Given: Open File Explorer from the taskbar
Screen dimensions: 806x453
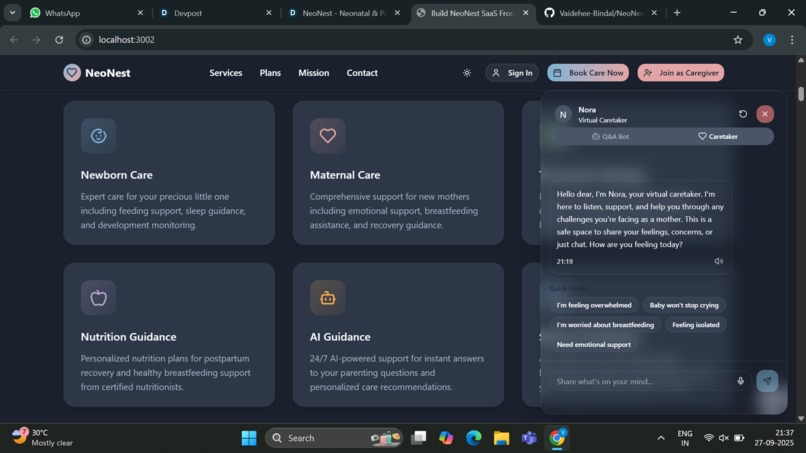Looking at the screenshot, I should pos(501,438).
